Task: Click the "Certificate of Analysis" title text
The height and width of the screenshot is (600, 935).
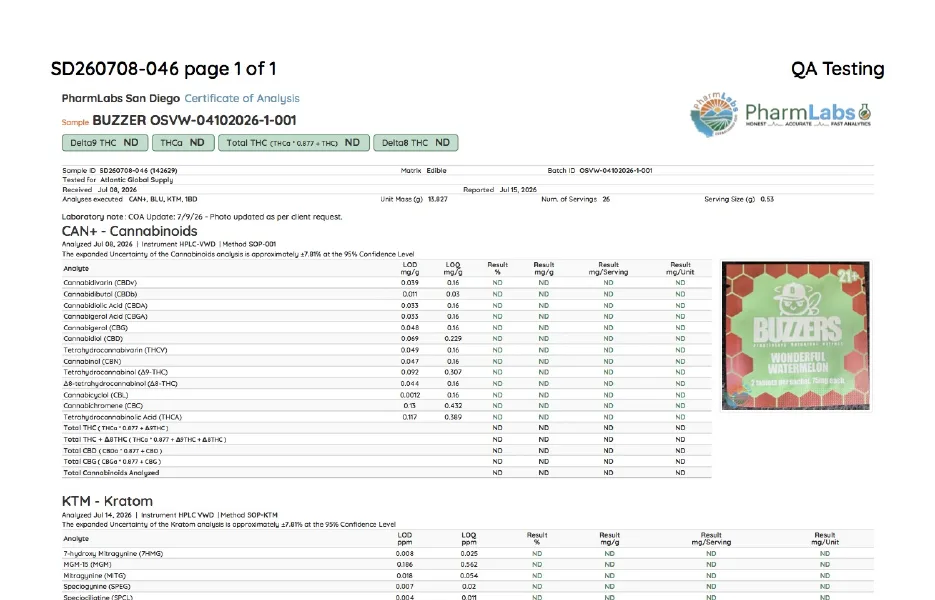Action: 242,98
